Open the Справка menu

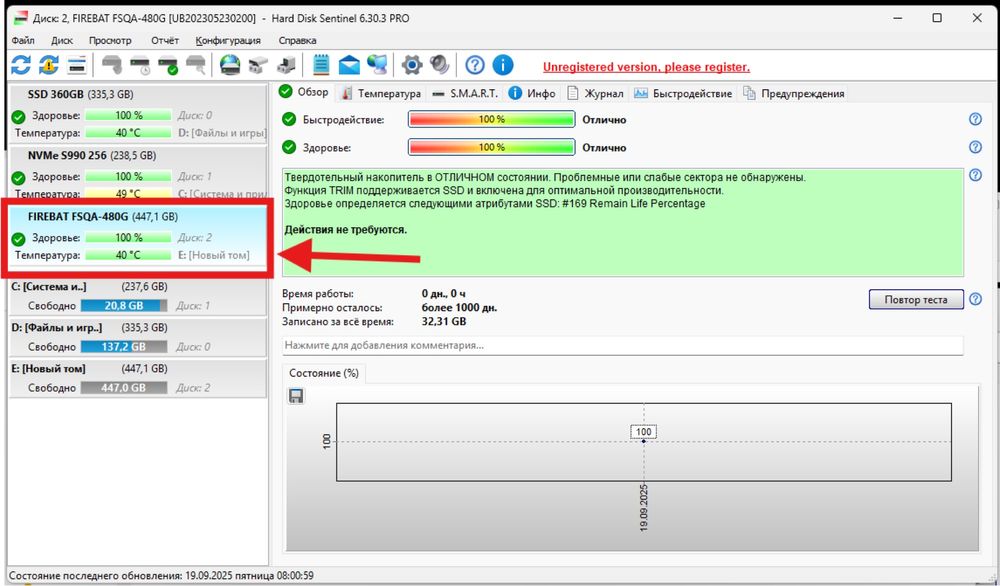297,40
